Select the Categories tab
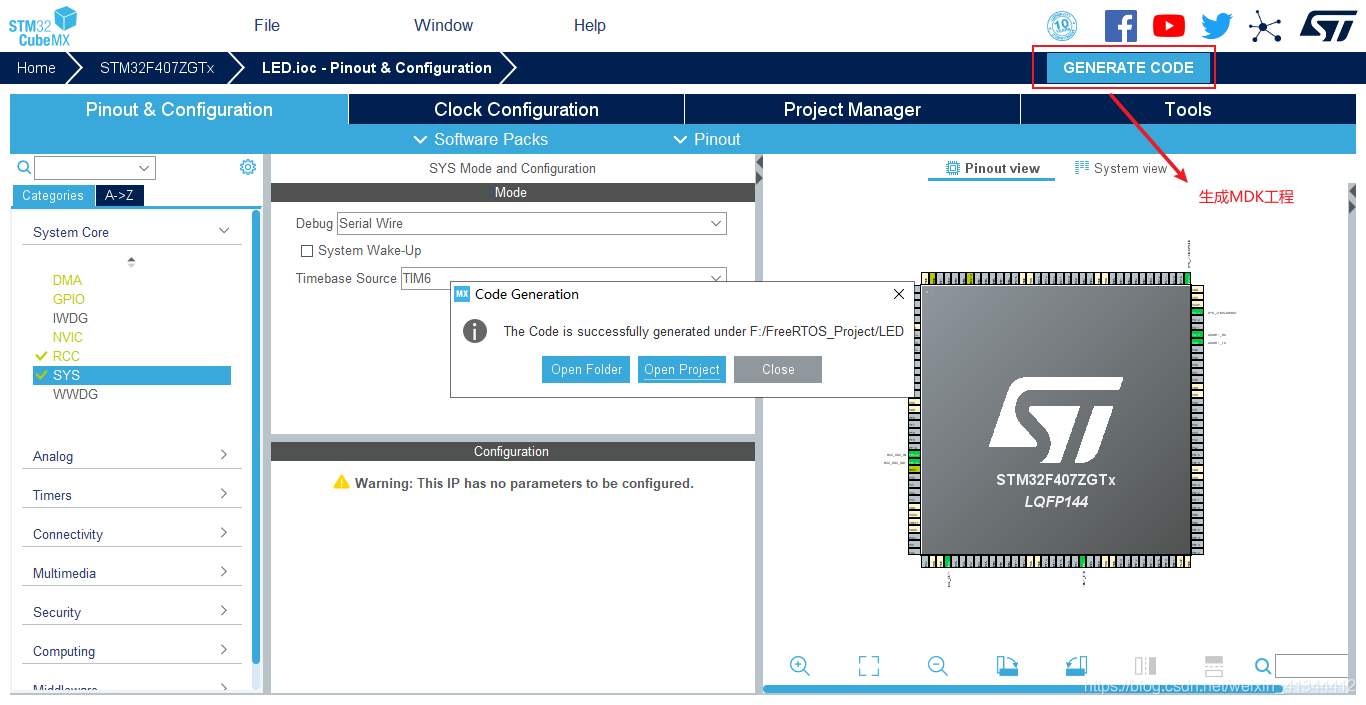 [53, 196]
